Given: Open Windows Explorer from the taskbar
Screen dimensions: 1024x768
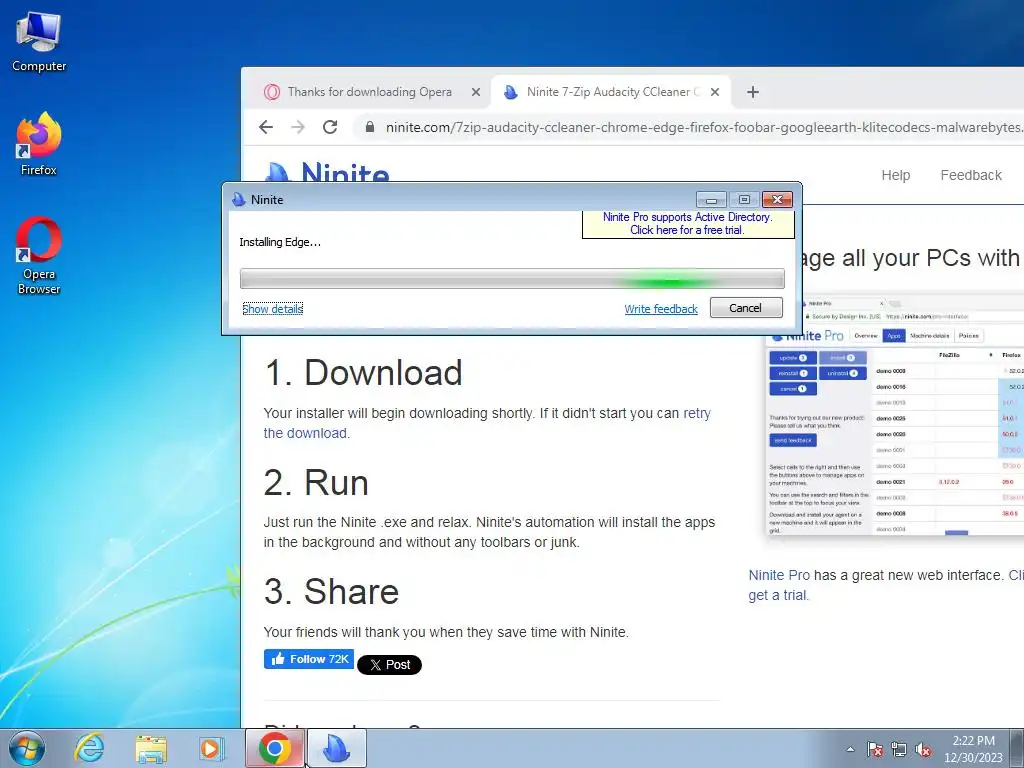Looking at the screenshot, I should point(151,748).
